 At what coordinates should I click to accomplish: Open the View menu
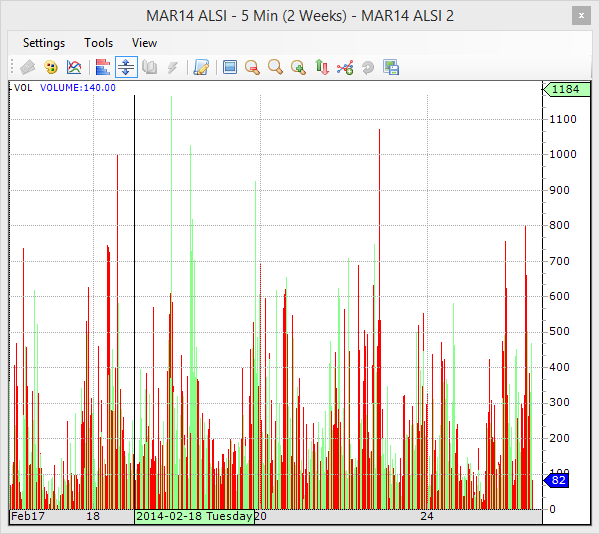(x=145, y=43)
